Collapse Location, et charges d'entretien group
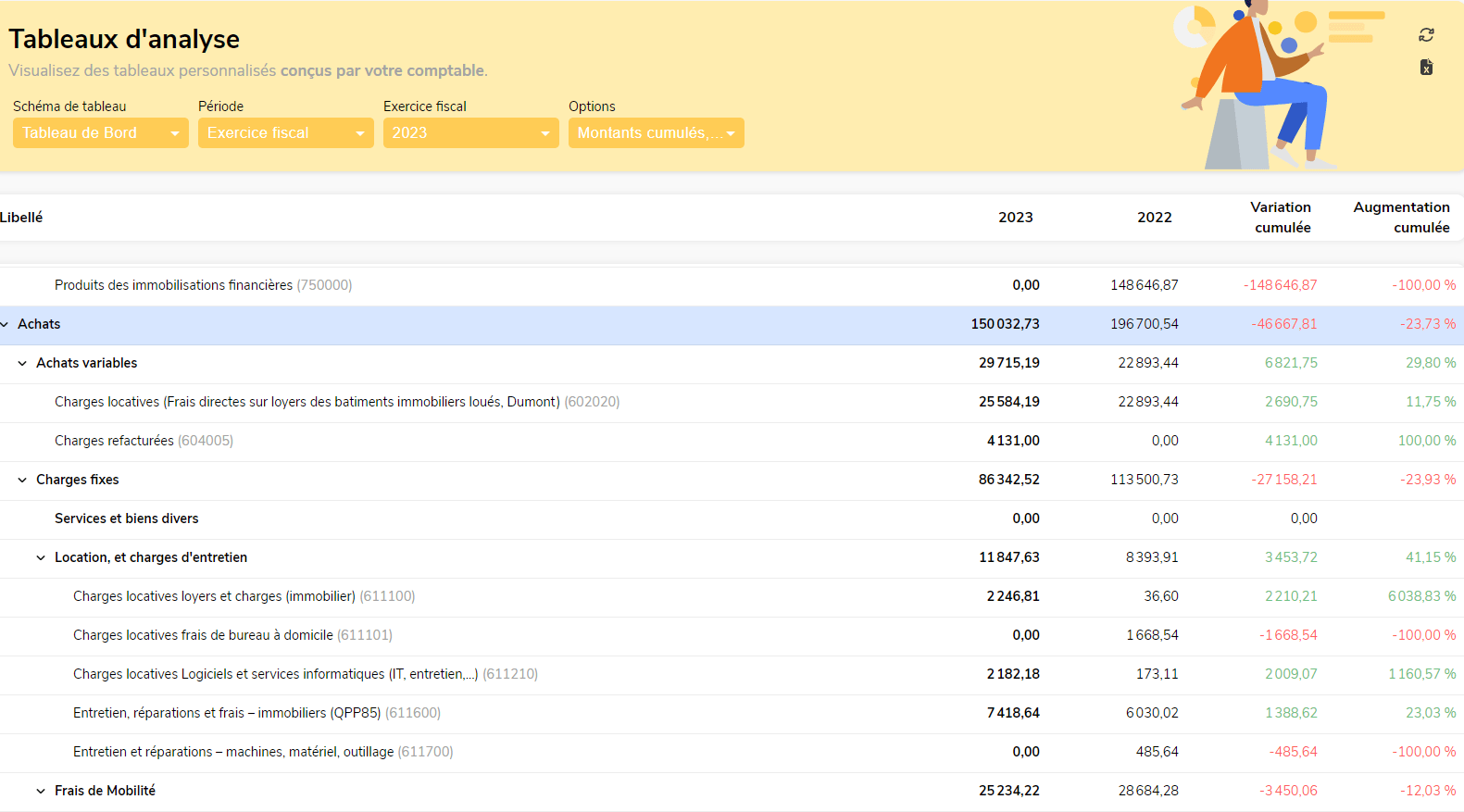1464x812 pixels. click(x=41, y=557)
